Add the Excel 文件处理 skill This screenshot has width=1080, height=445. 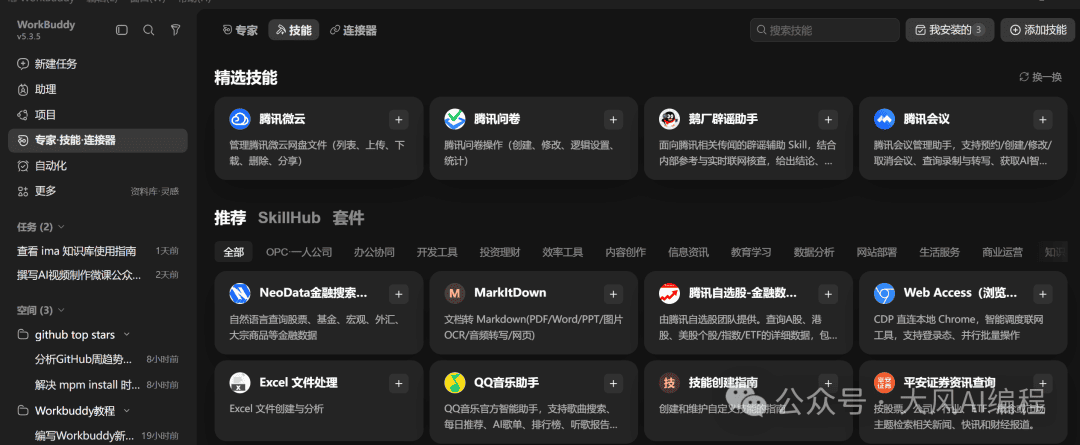(398, 383)
